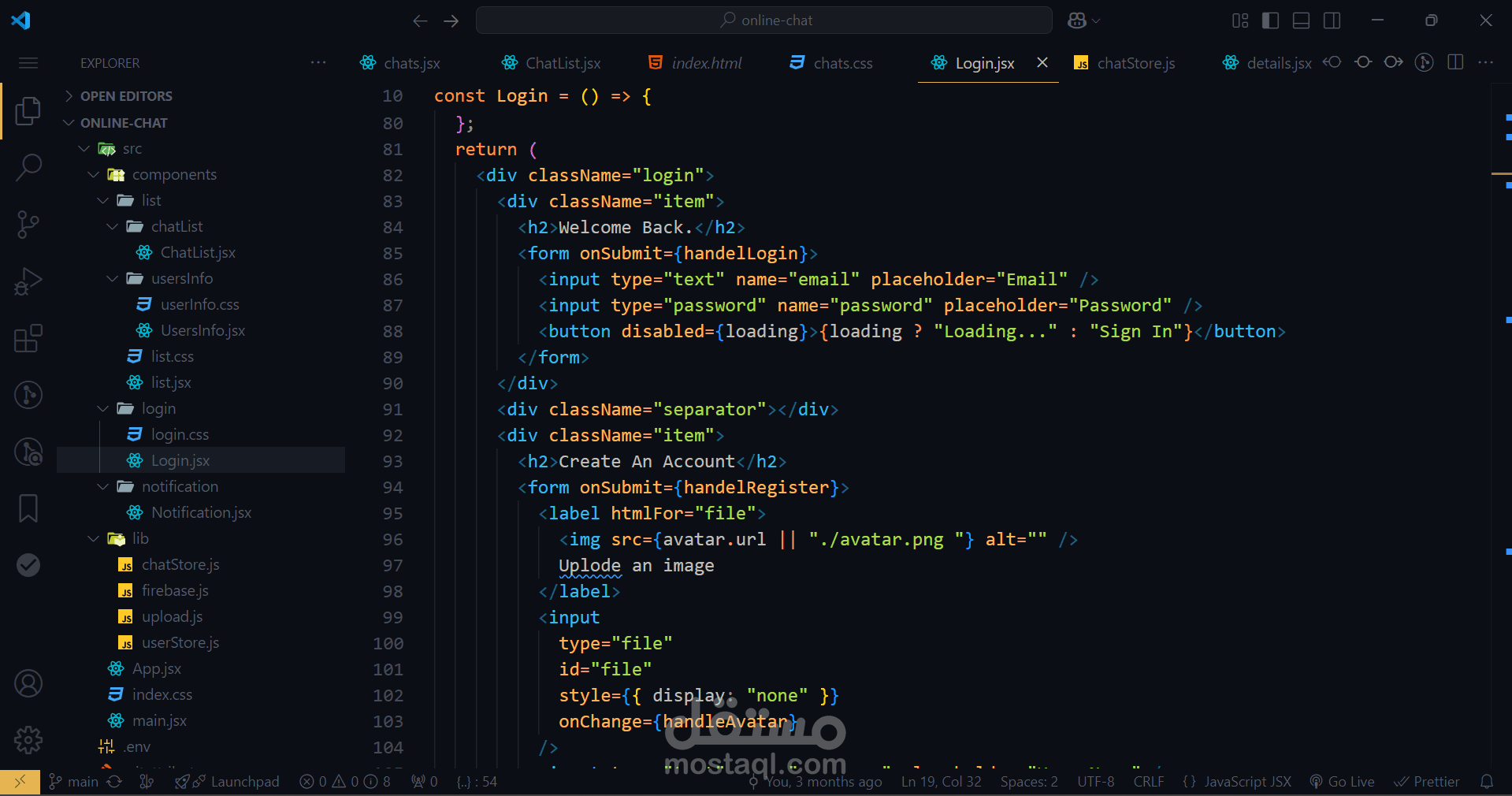Viewport: 1512px width, 796px height.
Task: Open the checkmark todo view in activity bar
Action: tap(28, 565)
